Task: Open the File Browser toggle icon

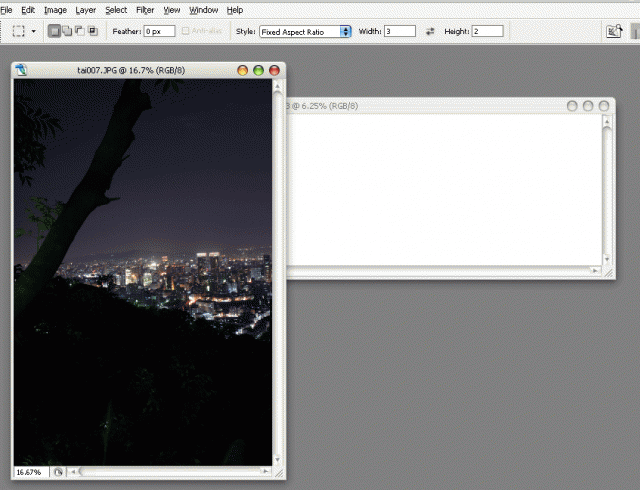Action: 614,31
